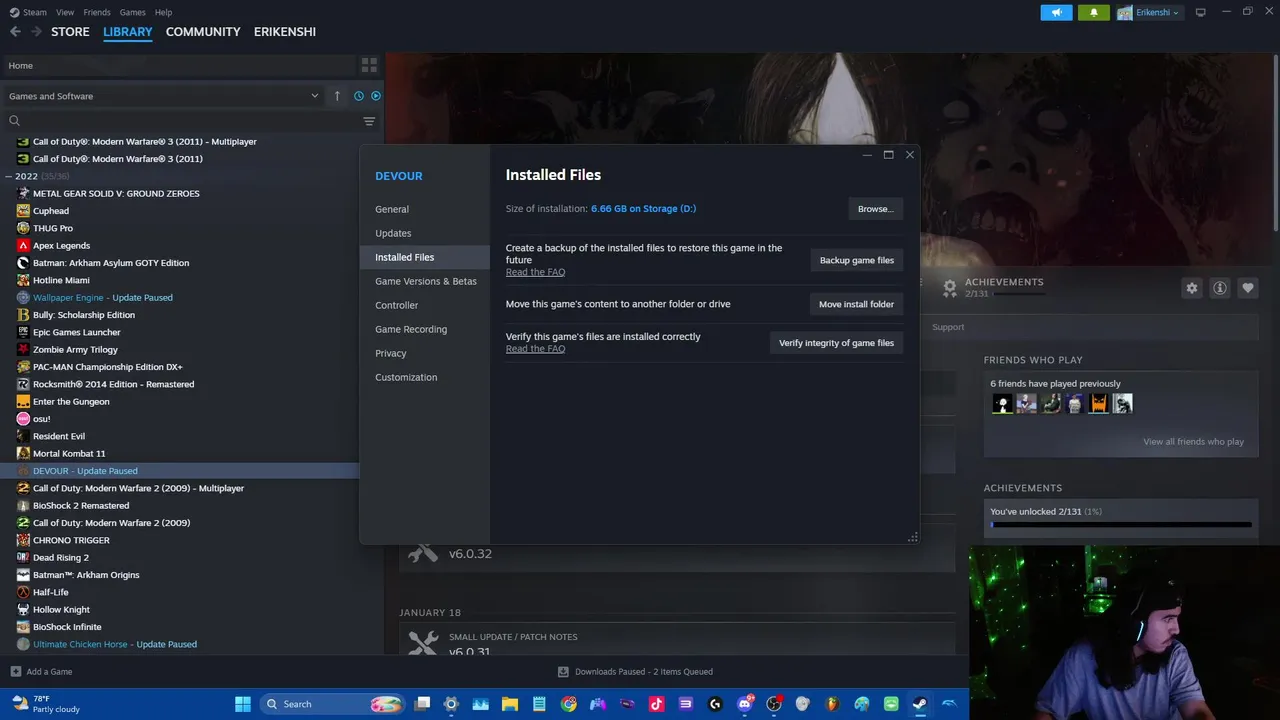Change the sort direction with the up arrow
The width and height of the screenshot is (1280, 720).
(x=337, y=96)
